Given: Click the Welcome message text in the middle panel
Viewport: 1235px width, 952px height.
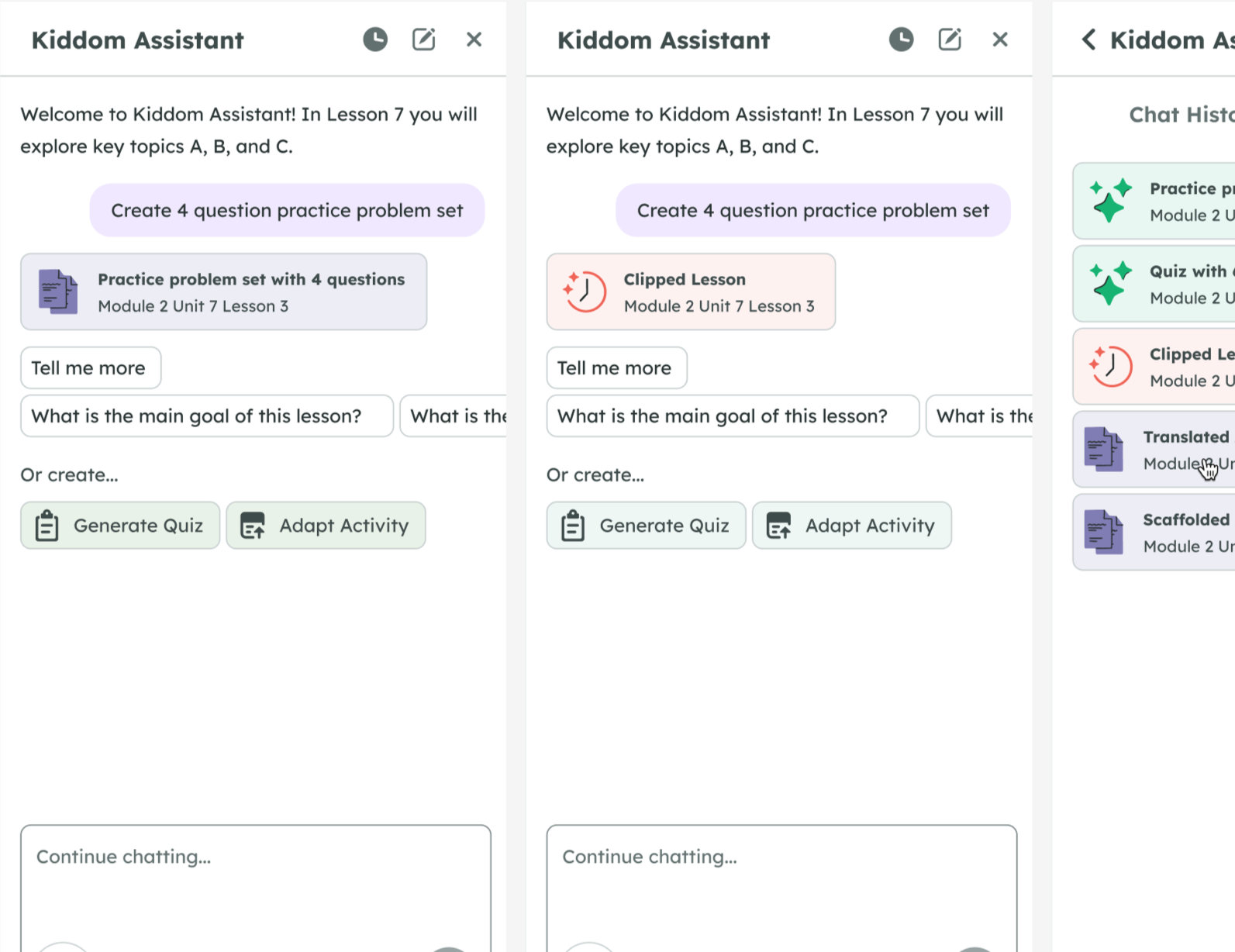Looking at the screenshot, I should 774,130.
